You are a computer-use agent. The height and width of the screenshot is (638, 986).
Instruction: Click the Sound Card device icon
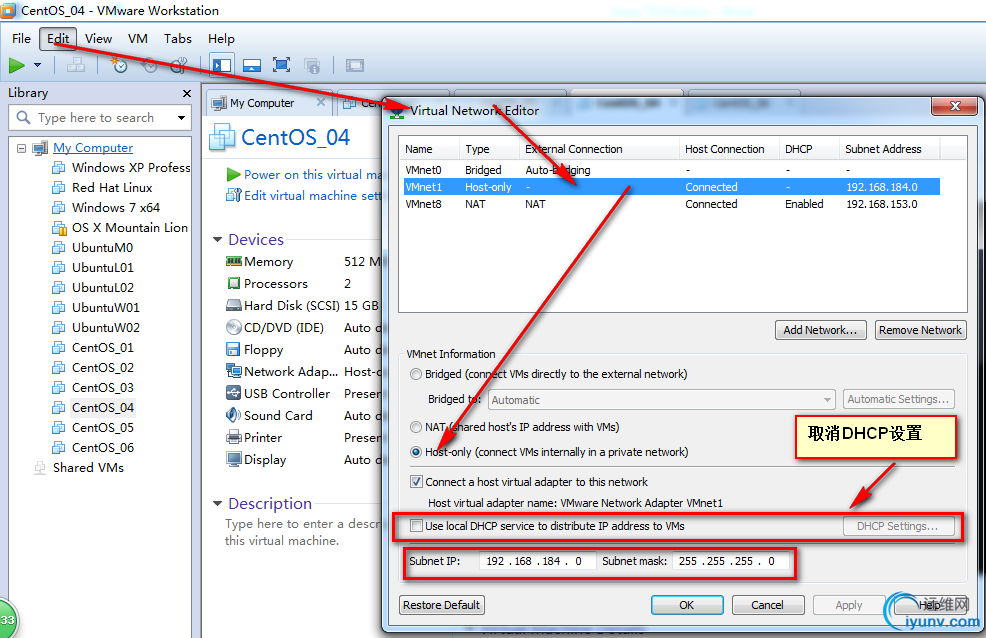[234, 415]
